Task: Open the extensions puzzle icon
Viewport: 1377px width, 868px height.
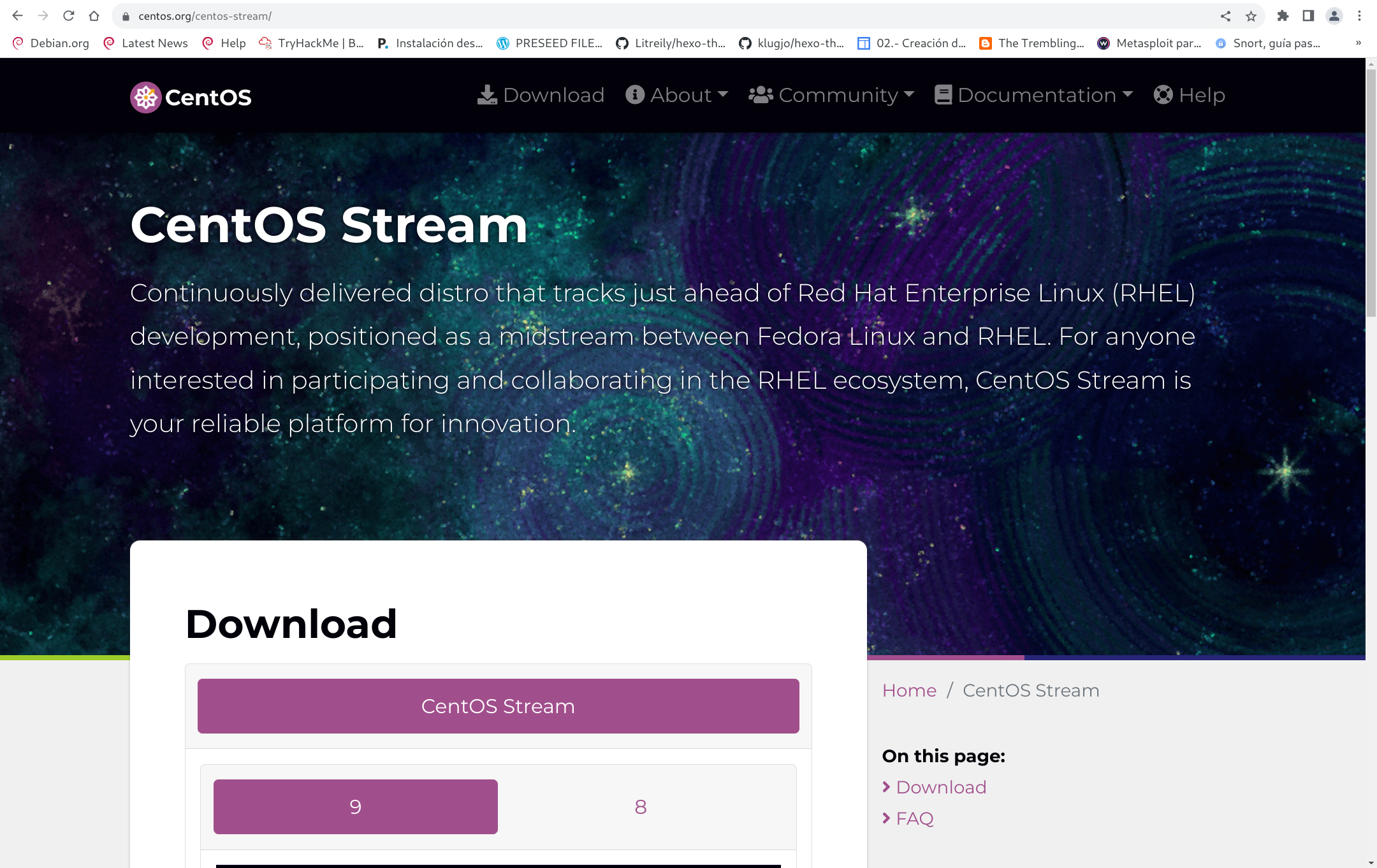Action: [1283, 16]
